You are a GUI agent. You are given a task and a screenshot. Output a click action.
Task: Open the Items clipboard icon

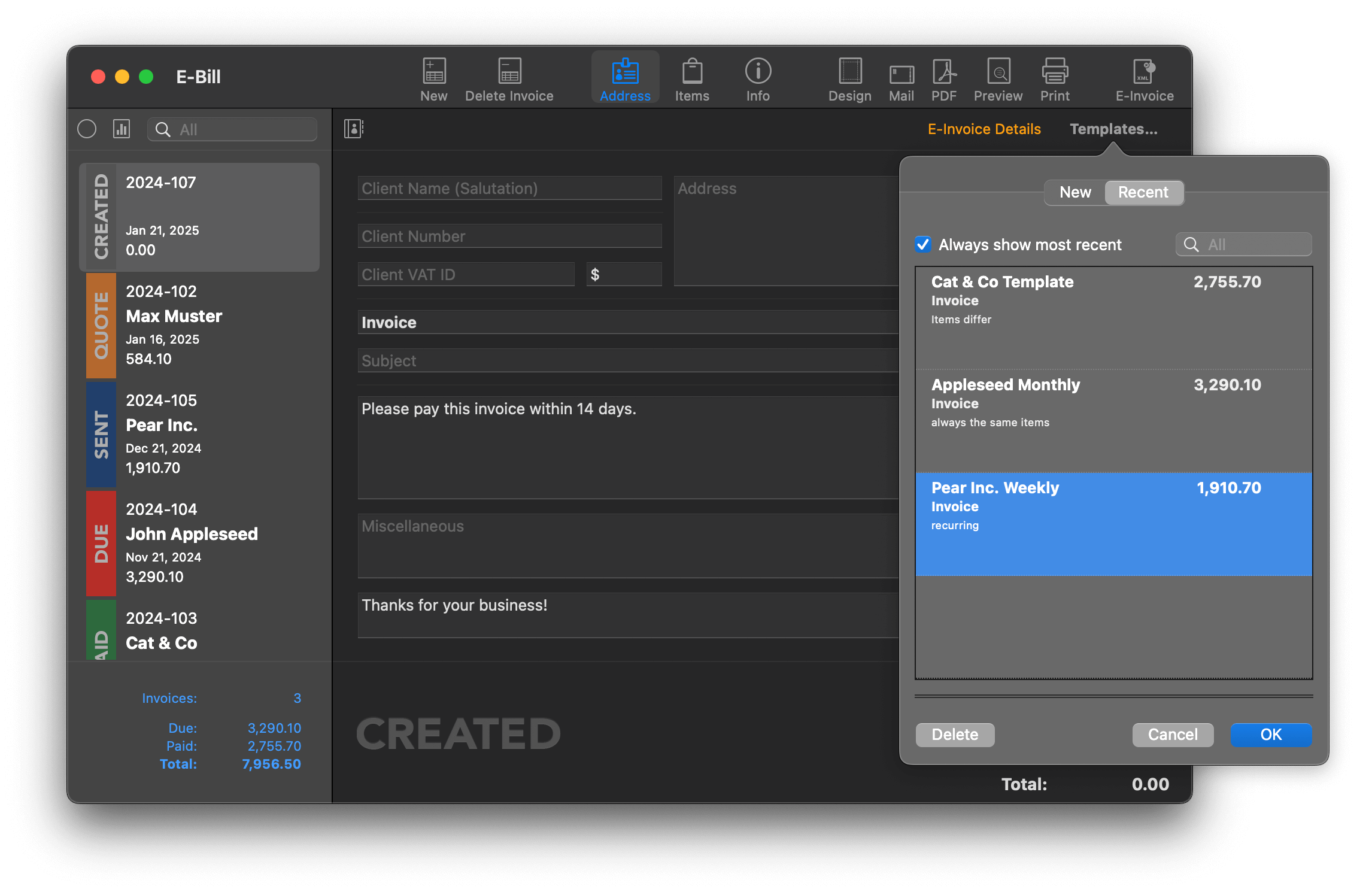(x=692, y=72)
